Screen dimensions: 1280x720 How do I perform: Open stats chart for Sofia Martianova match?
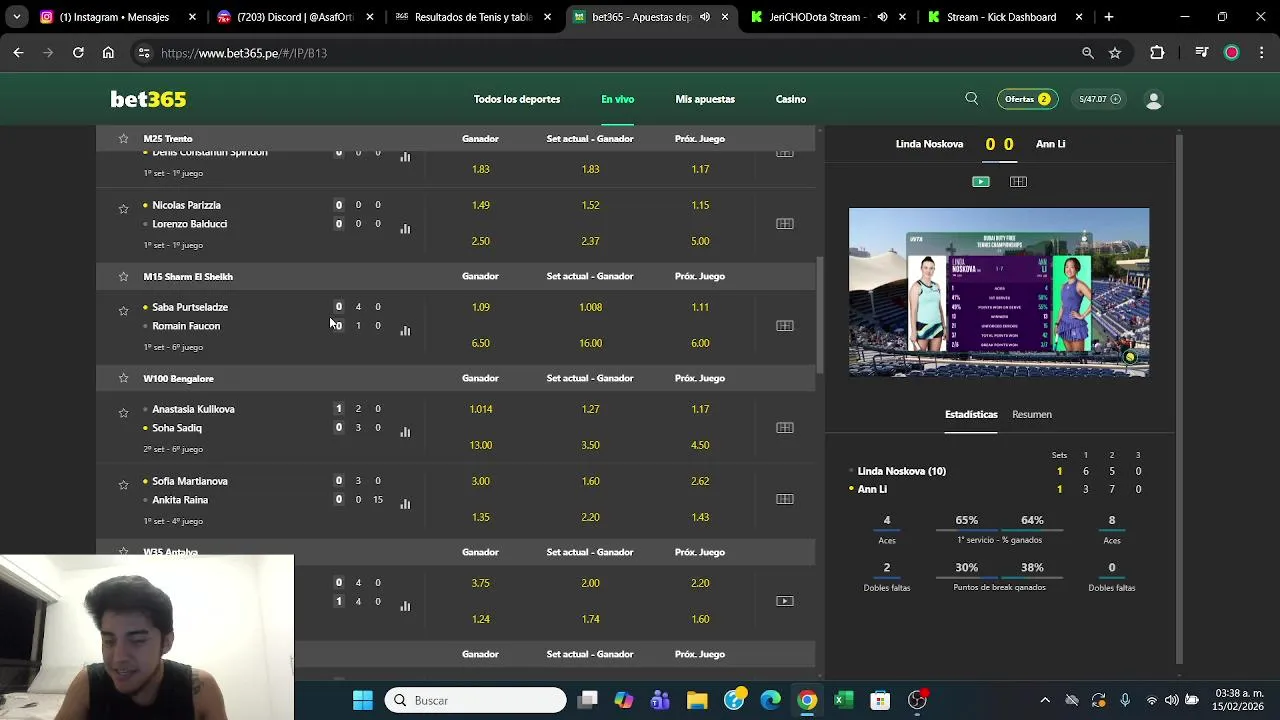point(405,505)
